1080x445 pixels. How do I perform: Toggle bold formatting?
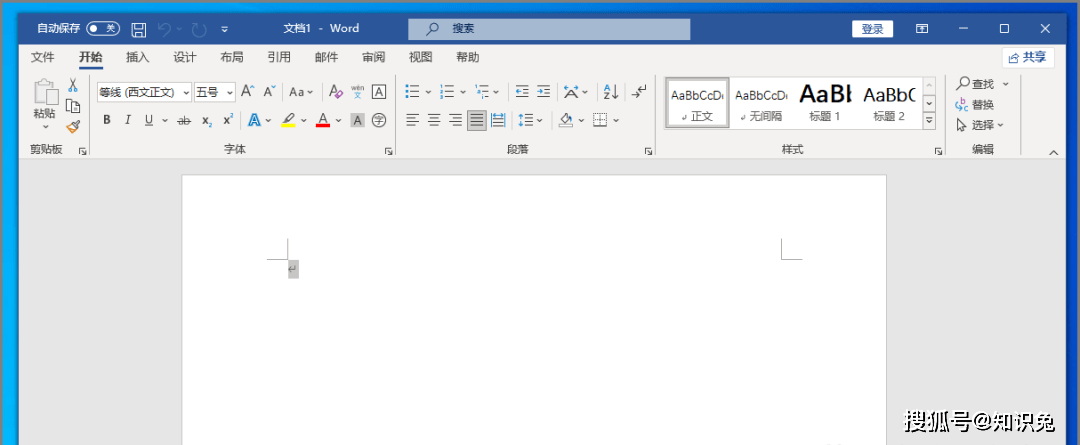[107, 121]
